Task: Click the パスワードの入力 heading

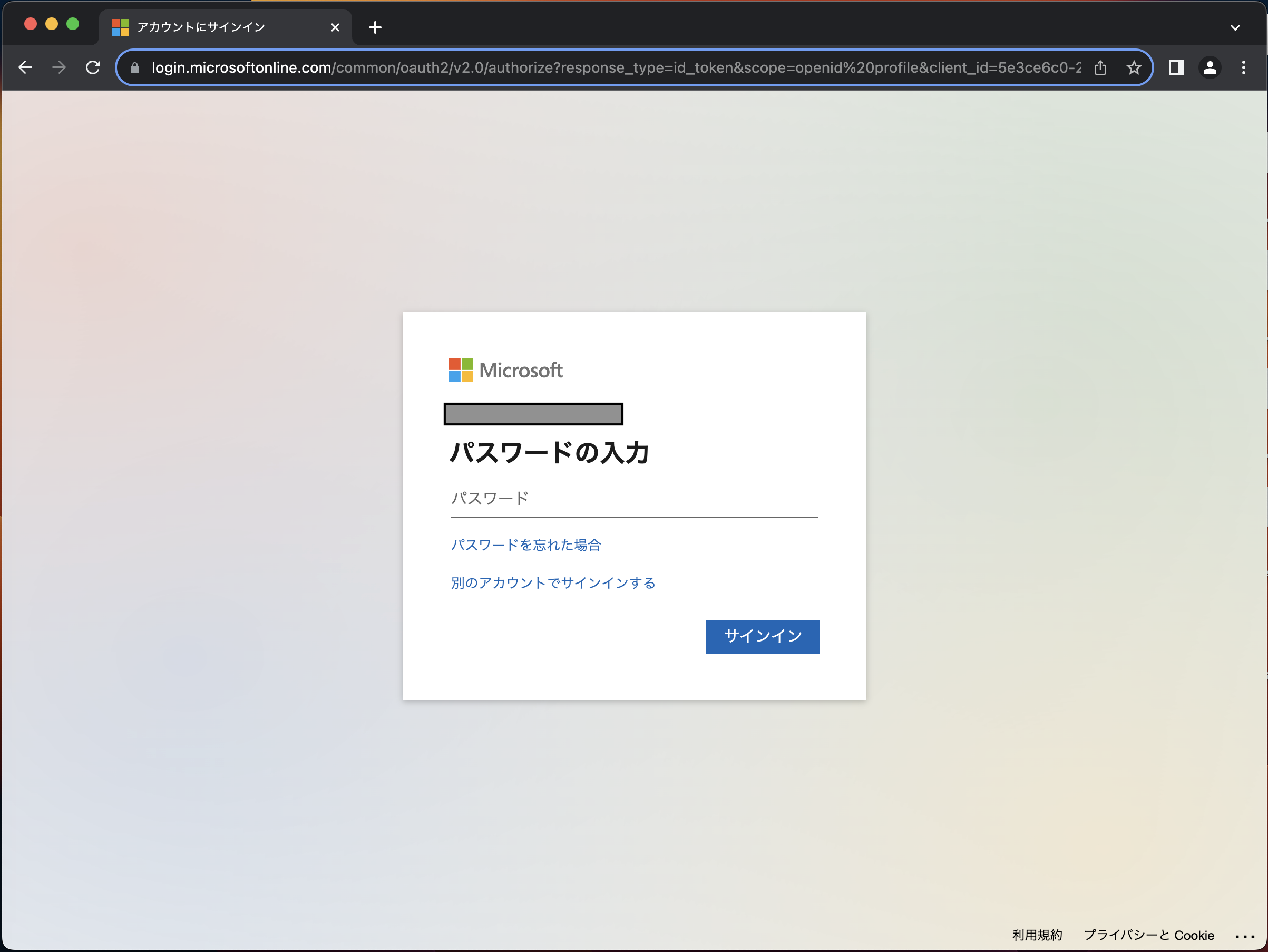Action: click(x=549, y=453)
